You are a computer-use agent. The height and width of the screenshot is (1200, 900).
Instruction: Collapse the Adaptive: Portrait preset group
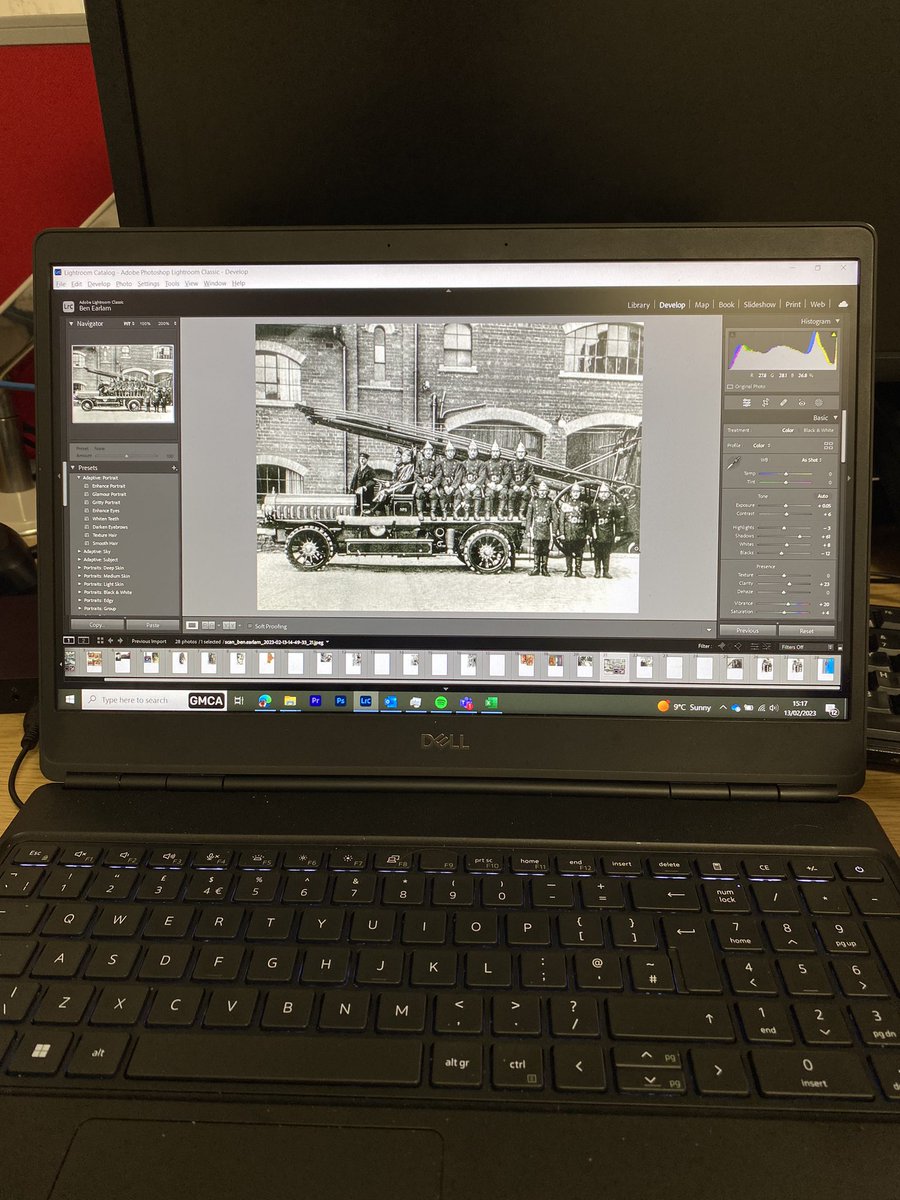coord(78,478)
